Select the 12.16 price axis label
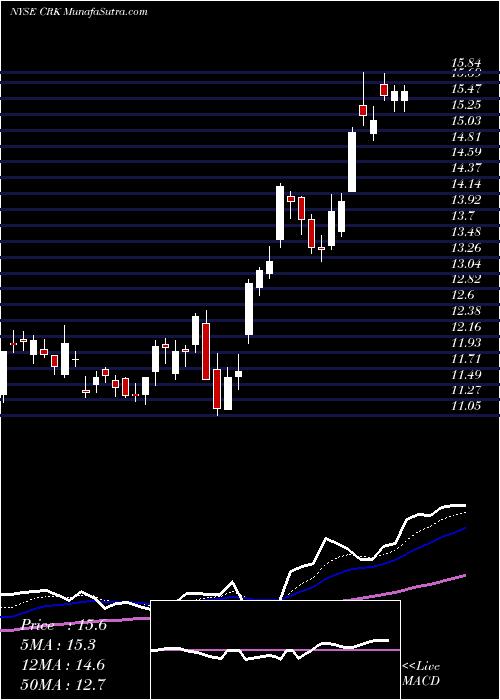500x700 pixels. pos(465,327)
